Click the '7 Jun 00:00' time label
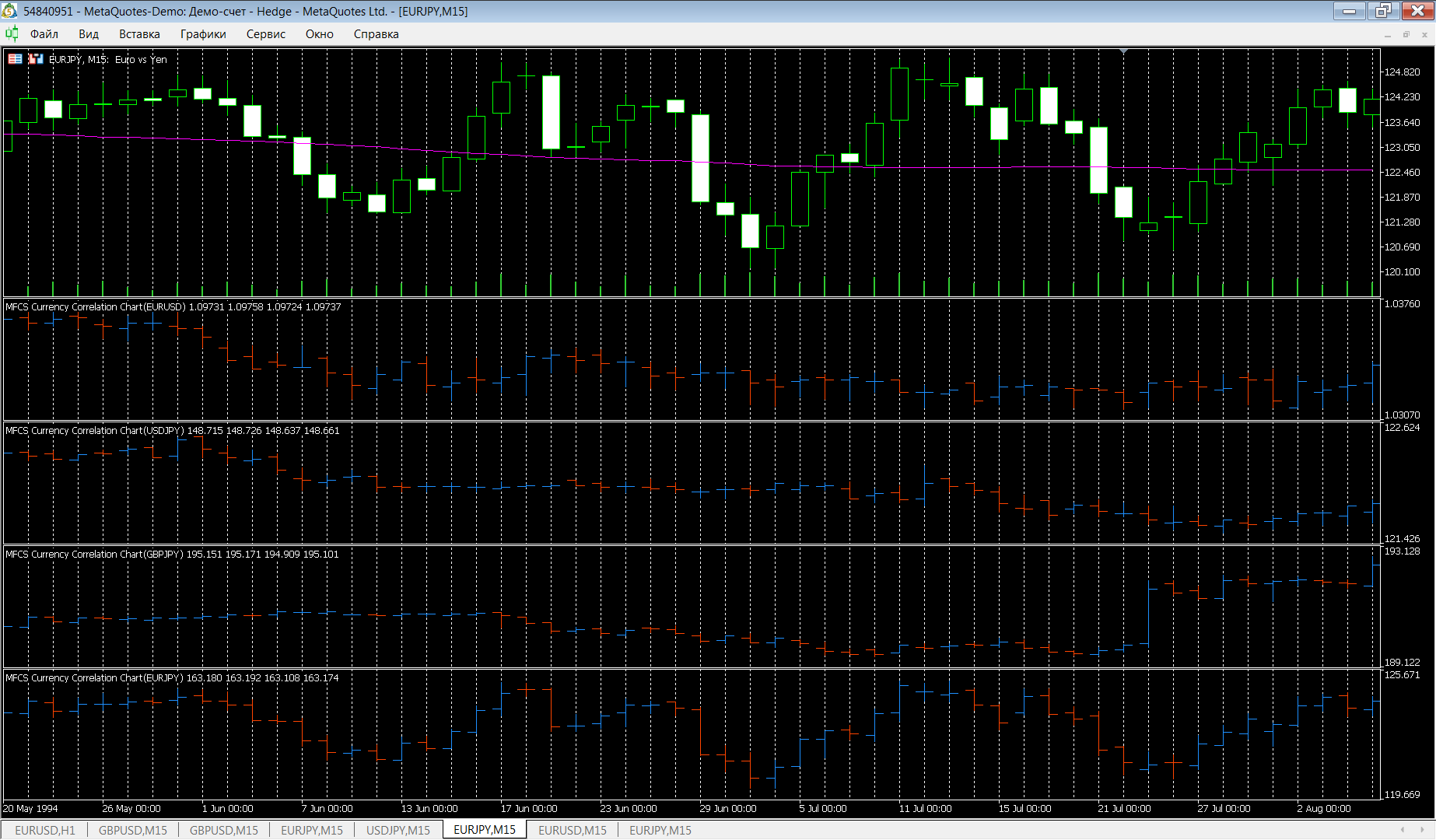Screen dimensions: 1436x840 [327, 808]
